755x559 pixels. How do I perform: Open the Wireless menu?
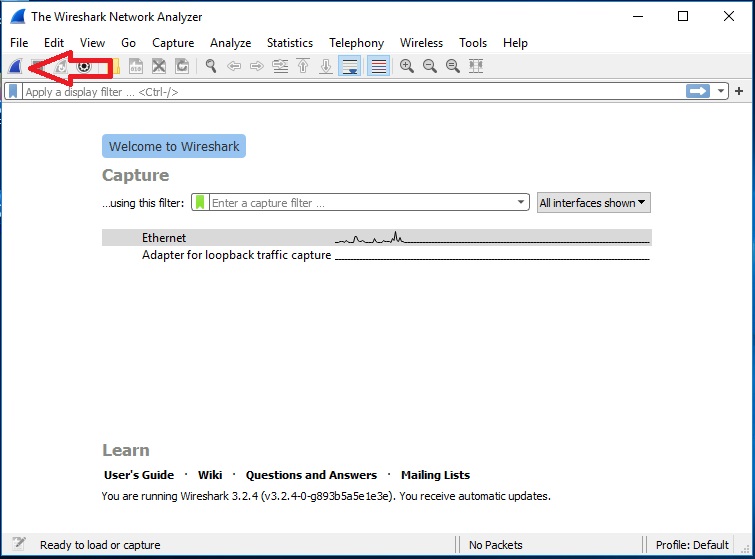point(421,43)
